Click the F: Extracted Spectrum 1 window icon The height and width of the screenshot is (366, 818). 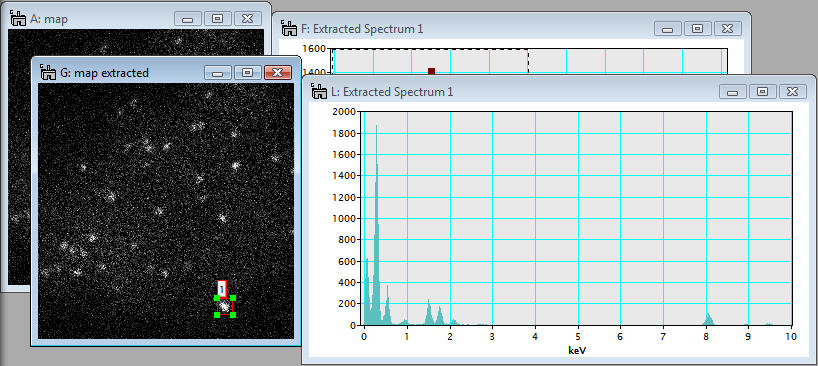(x=289, y=28)
